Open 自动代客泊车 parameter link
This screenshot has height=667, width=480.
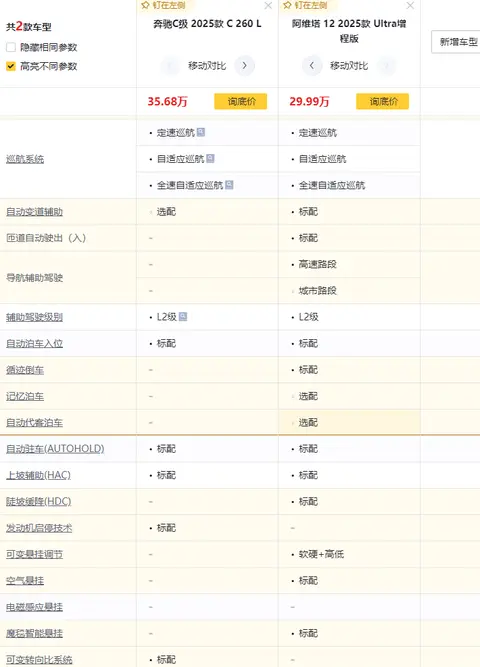(34, 423)
